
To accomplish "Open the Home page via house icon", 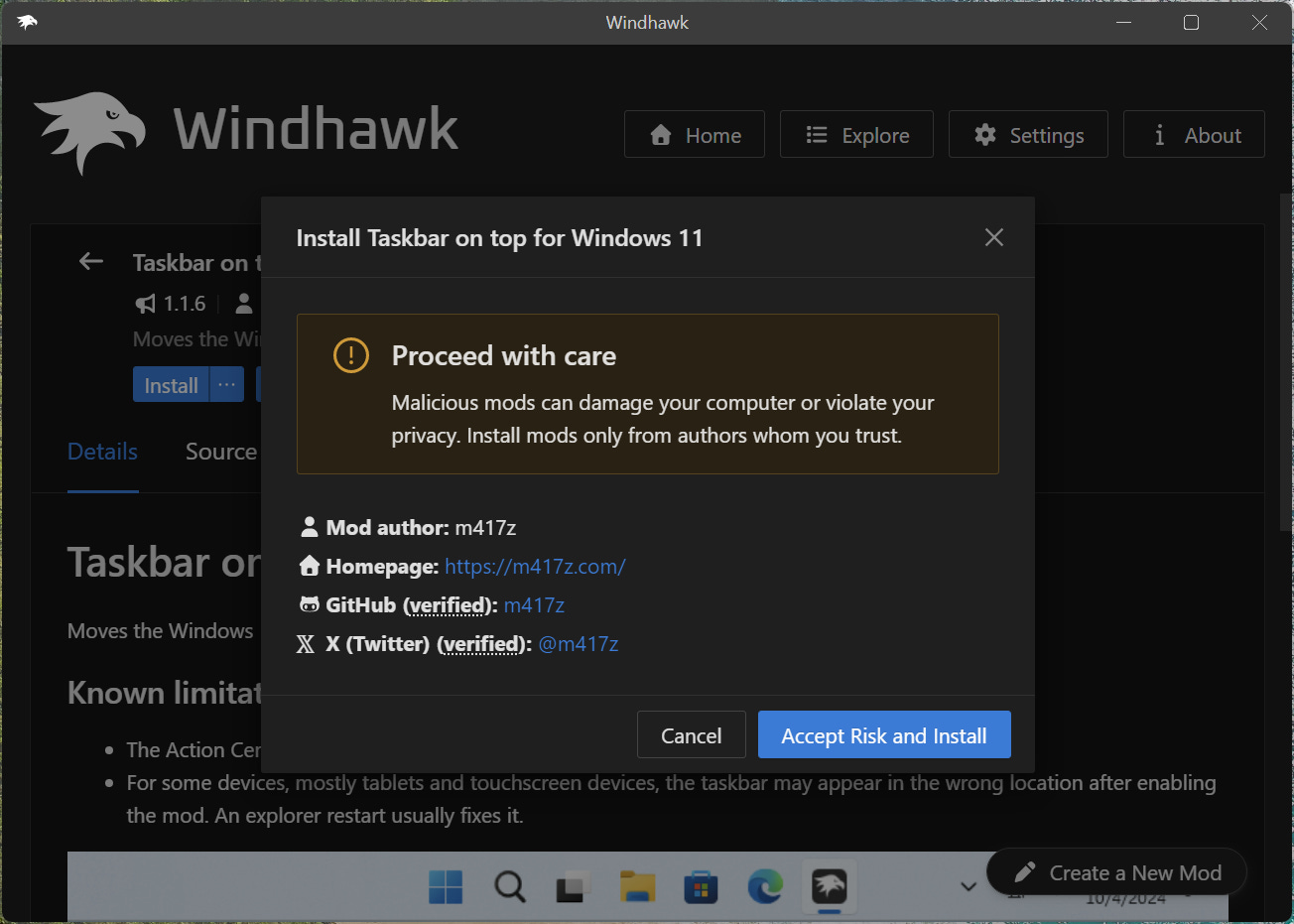I will point(660,134).
